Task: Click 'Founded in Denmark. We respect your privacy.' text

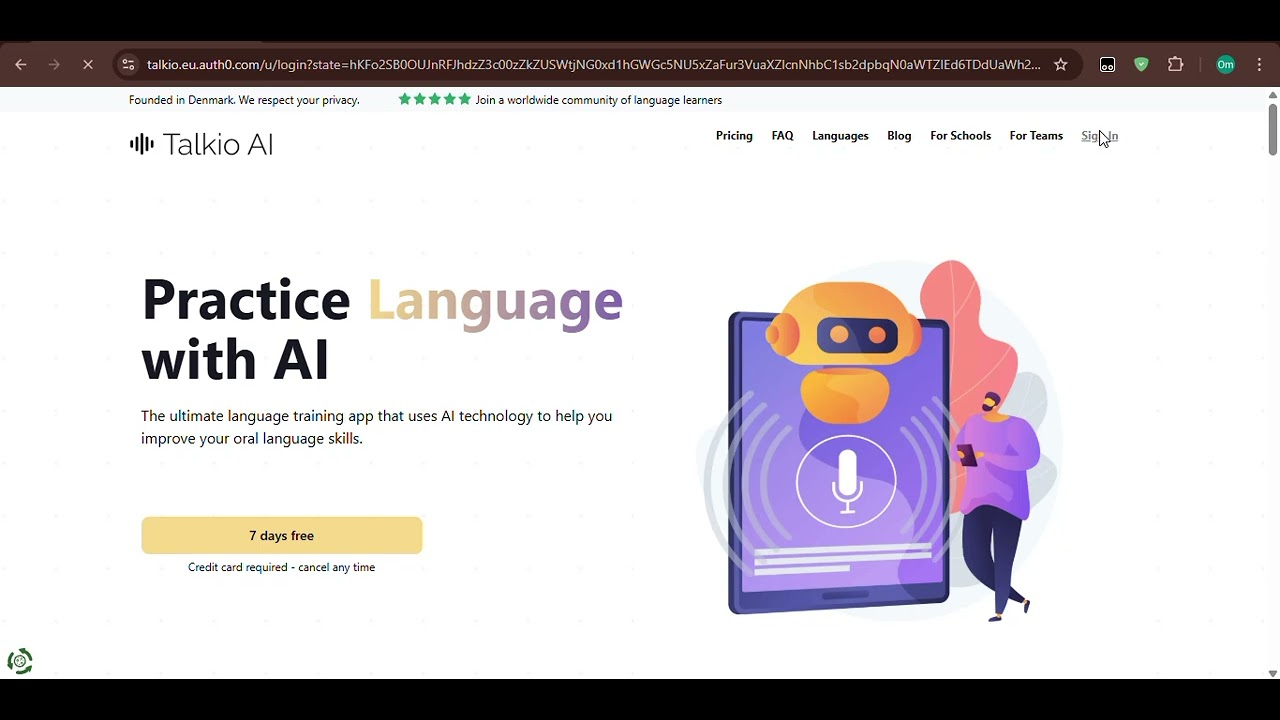Action: coord(244,100)
